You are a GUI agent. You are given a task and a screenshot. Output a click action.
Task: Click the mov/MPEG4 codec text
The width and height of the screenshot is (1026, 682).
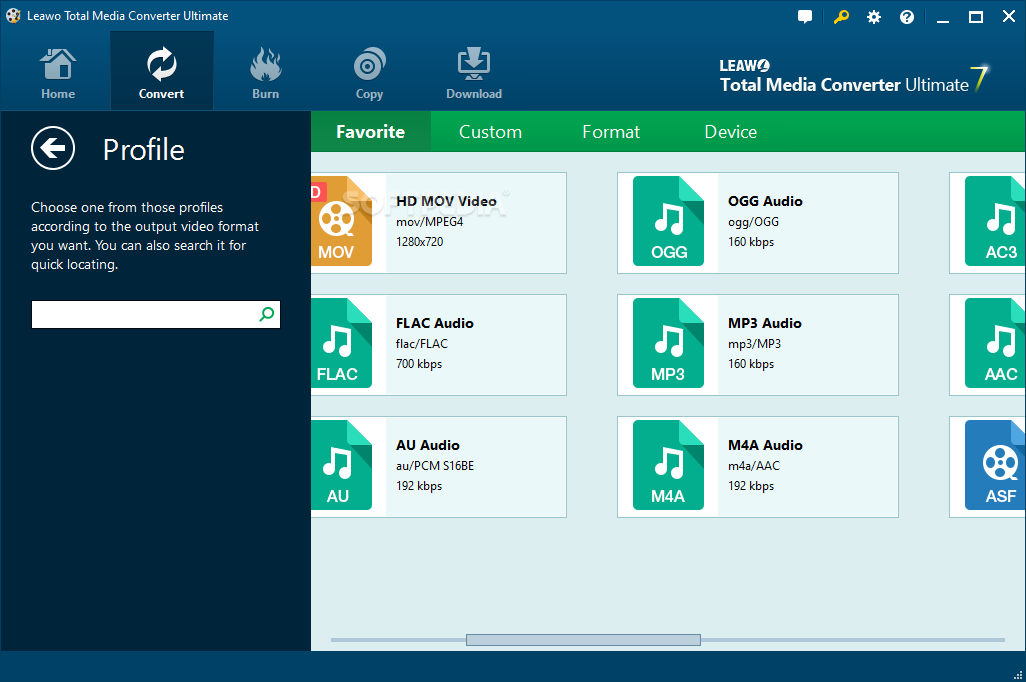point(429,221)
